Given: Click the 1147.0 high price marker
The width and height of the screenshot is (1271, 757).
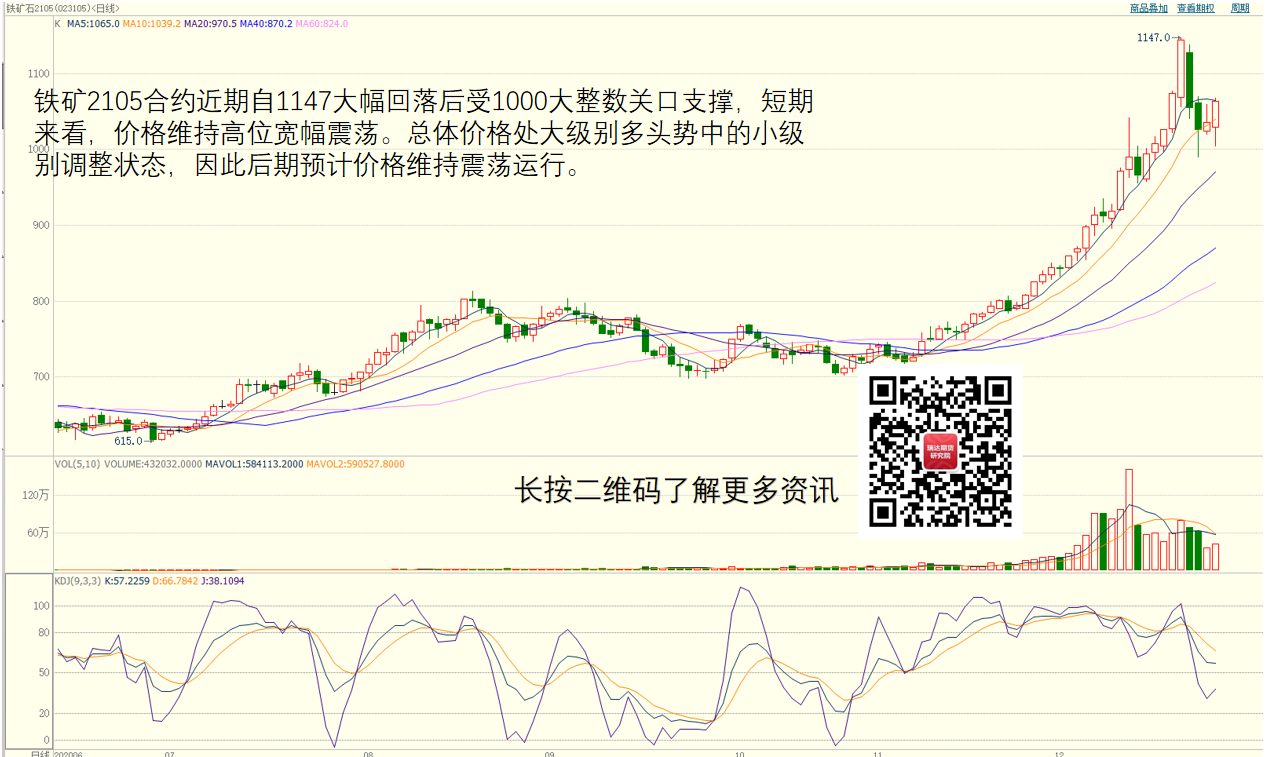Looking at the screenshot, I should tap(1153, 37).
